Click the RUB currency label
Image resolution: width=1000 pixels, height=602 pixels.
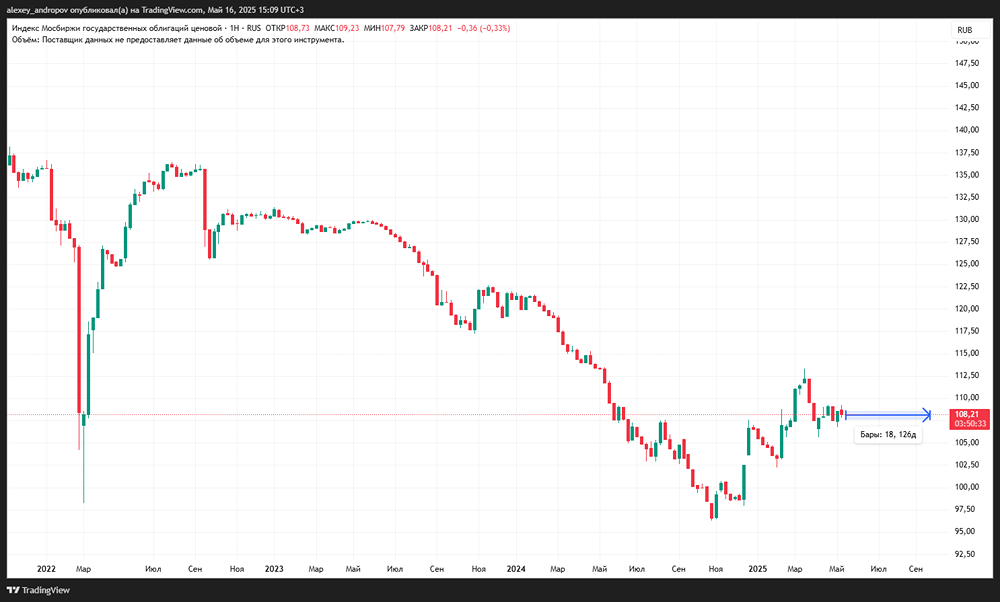[965, 30]
